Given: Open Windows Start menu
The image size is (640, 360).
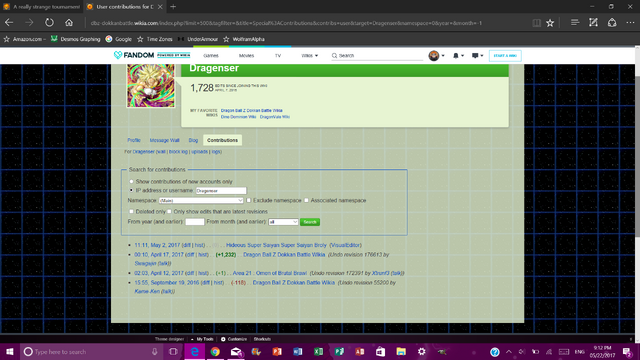Looking at the screenshot, I should point(9,351).
